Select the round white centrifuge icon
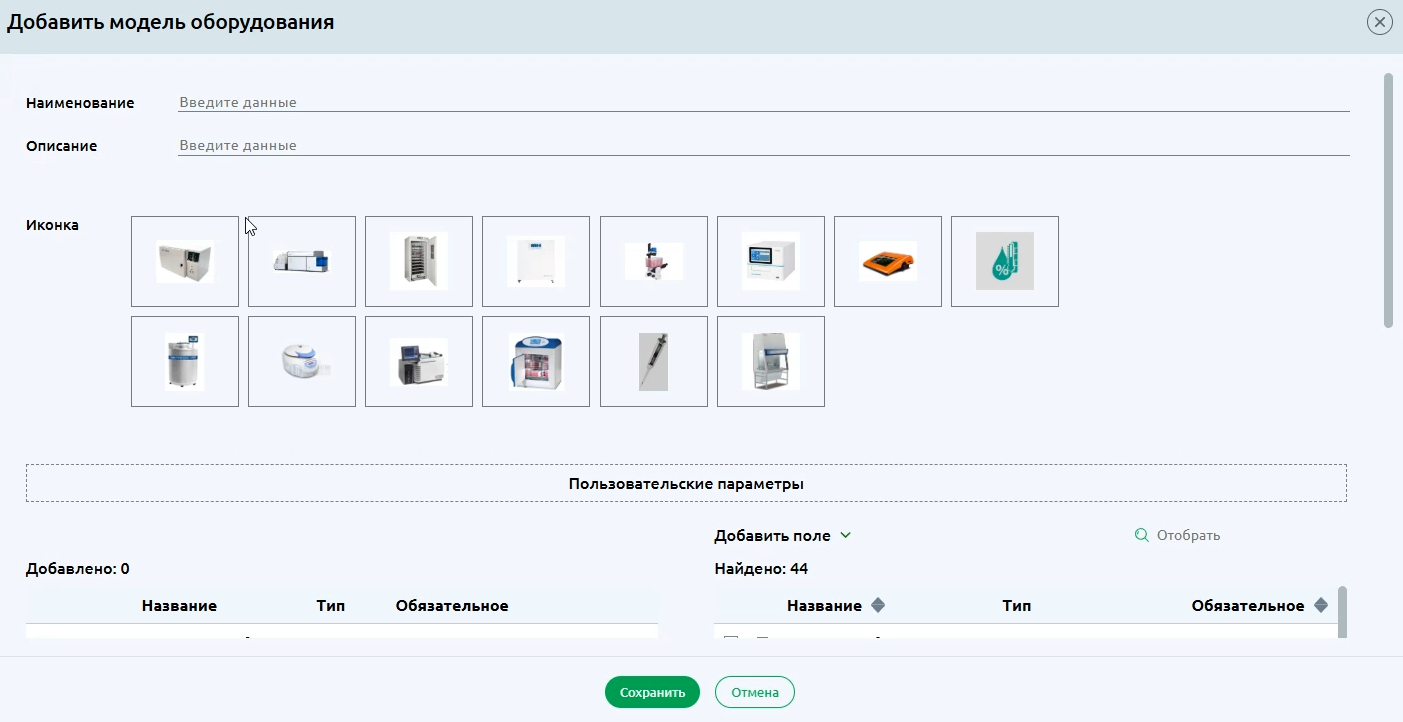This screenshot has width=1403, height=722. tap(302, 361)
